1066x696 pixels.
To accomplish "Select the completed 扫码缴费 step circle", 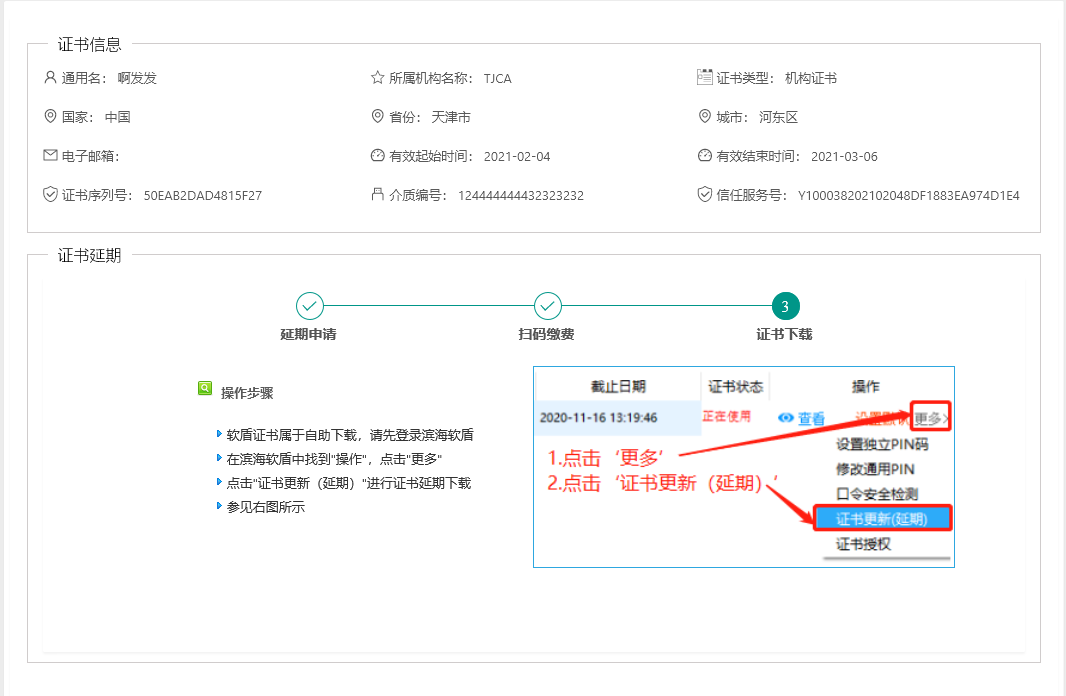I will pyautogui.click(x=547, y=306).
